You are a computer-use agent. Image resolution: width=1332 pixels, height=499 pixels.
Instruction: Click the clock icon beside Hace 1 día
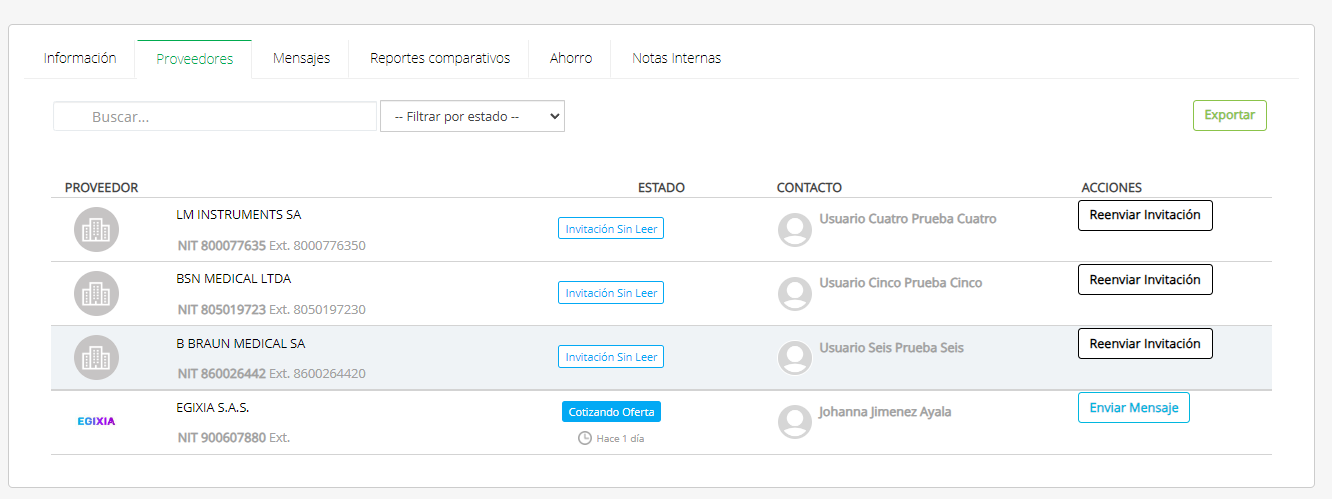585,438
